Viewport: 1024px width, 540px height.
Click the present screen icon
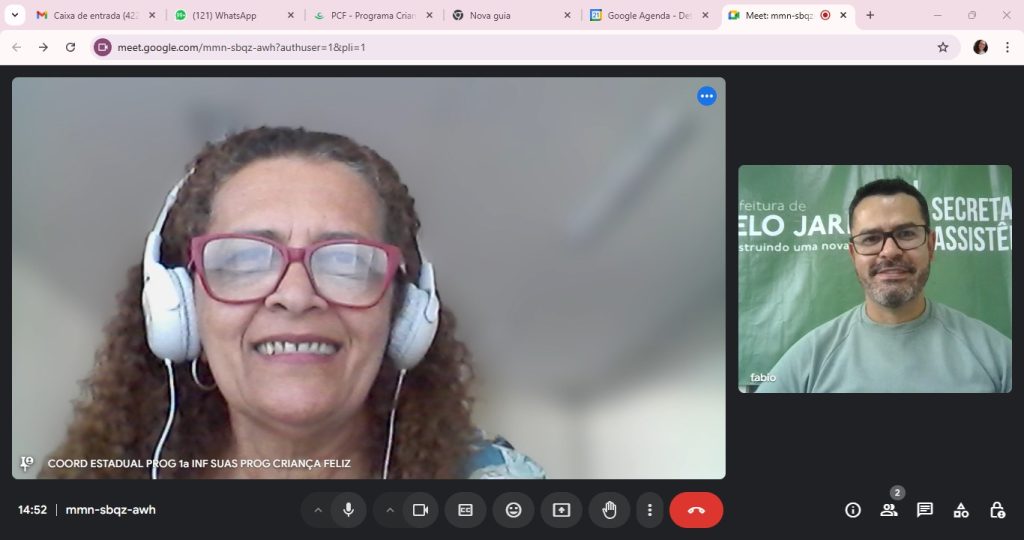[x=561, y=510]
